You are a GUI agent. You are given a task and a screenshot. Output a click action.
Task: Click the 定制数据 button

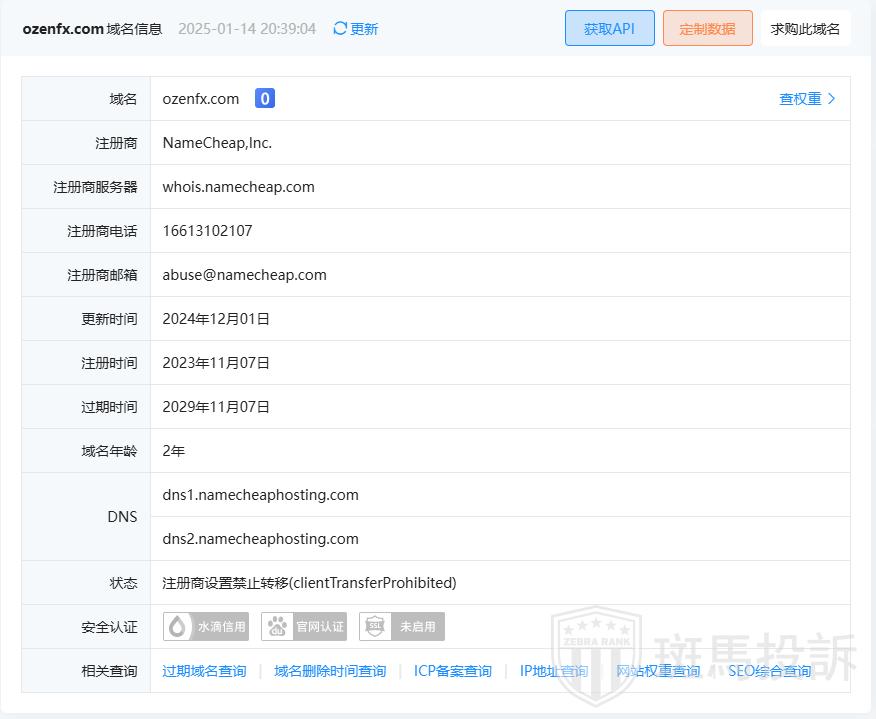tap(707, 28)
